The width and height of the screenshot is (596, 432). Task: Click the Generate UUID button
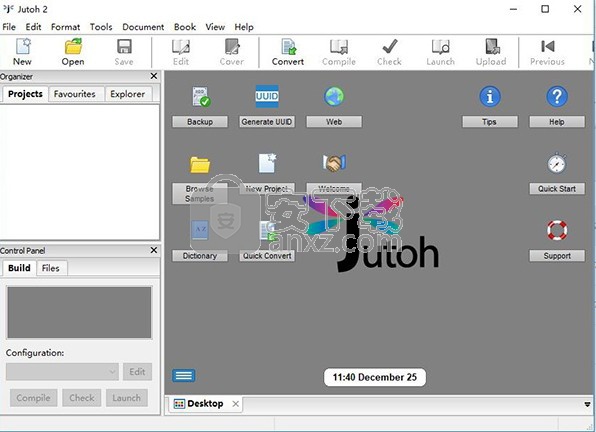pos(267,122)
